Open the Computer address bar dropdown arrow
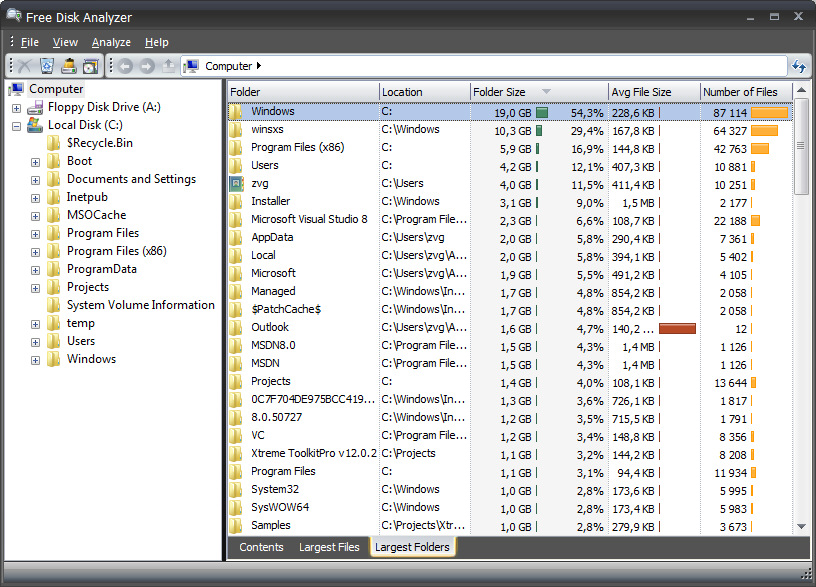 coord(259,66)
